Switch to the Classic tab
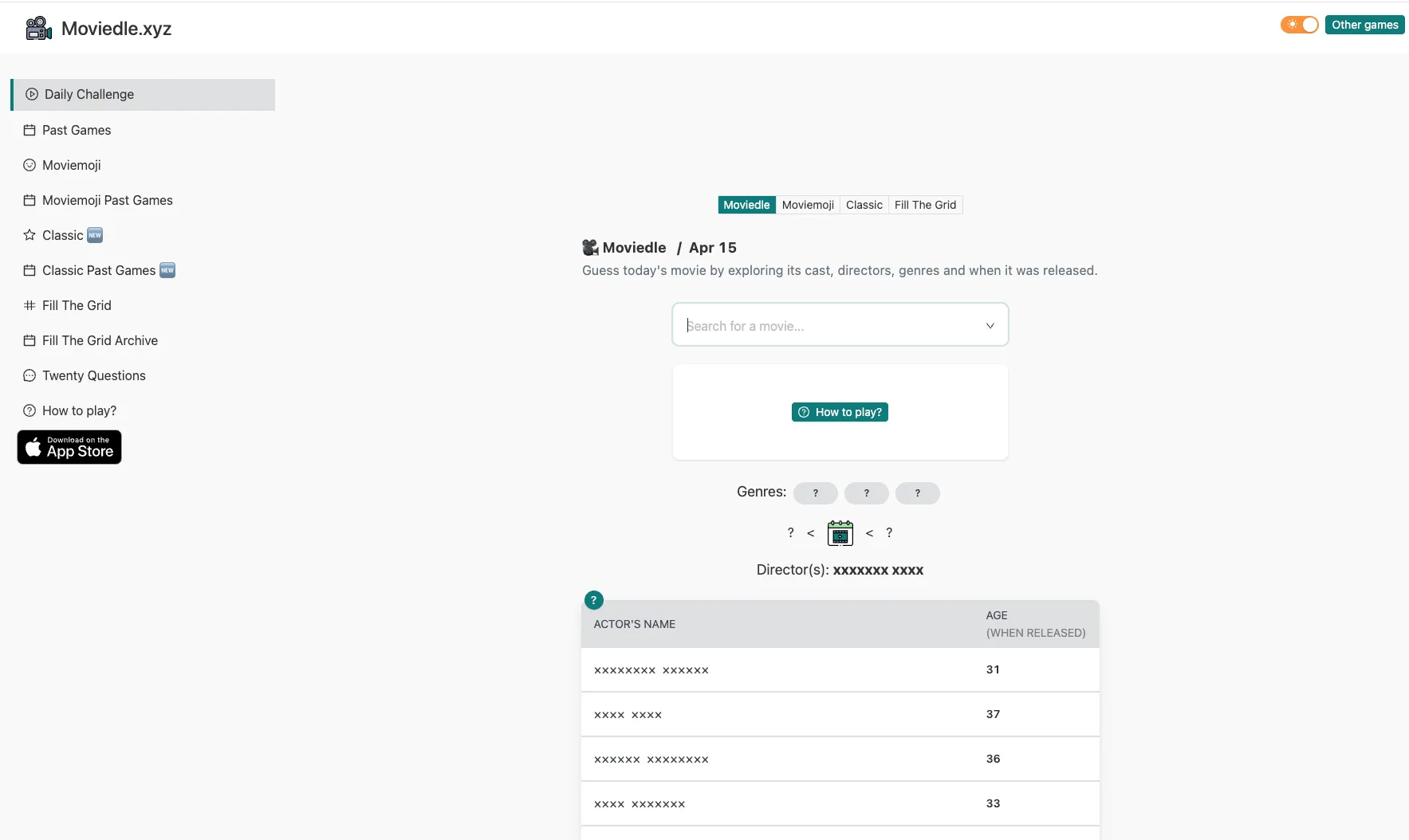Viewport: 1409px width, 840px height. coord(864,205)
